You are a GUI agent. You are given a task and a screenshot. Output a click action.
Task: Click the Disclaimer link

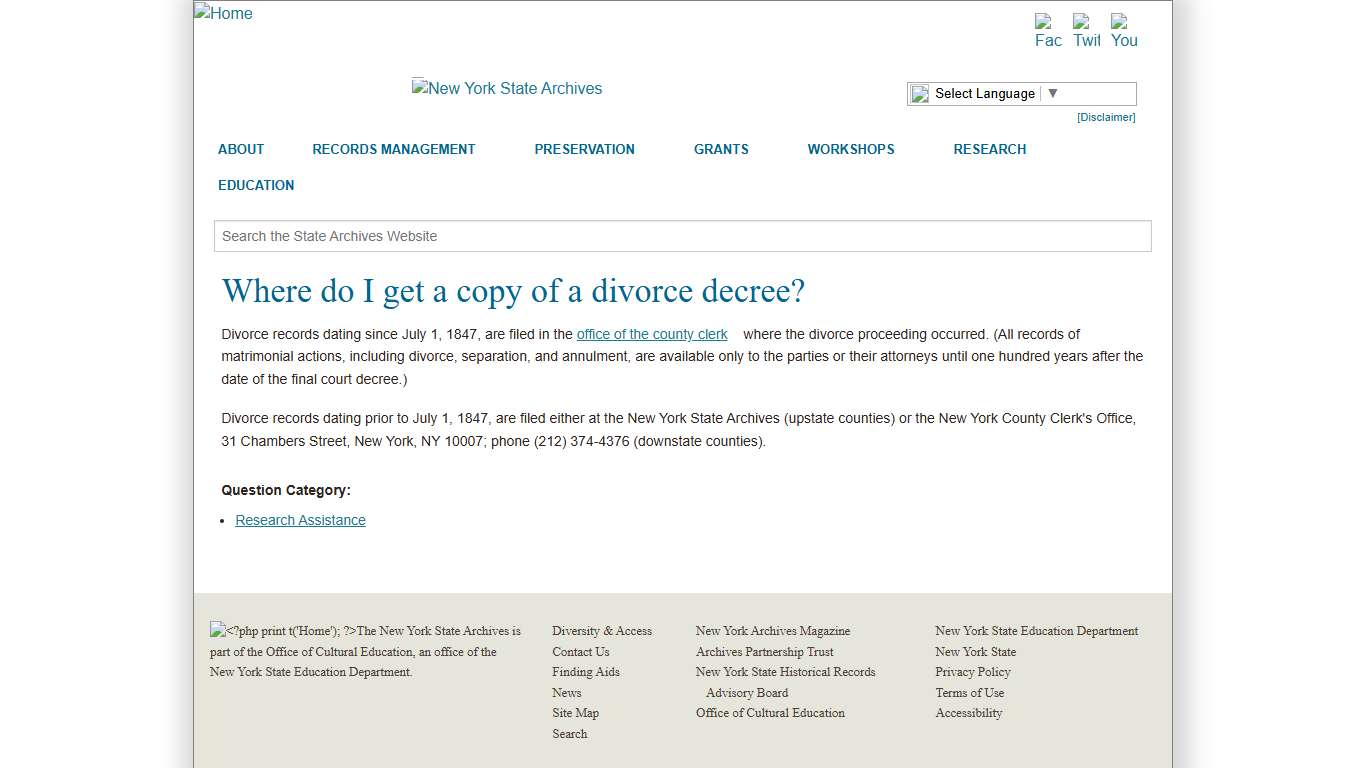point(1105,117)
